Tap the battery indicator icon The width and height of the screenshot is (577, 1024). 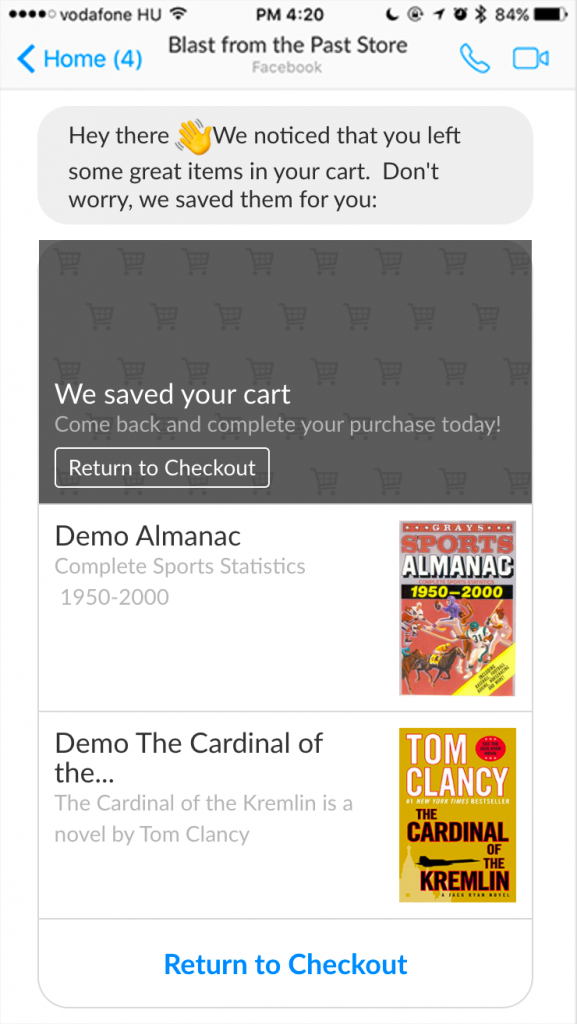[551, 14]
